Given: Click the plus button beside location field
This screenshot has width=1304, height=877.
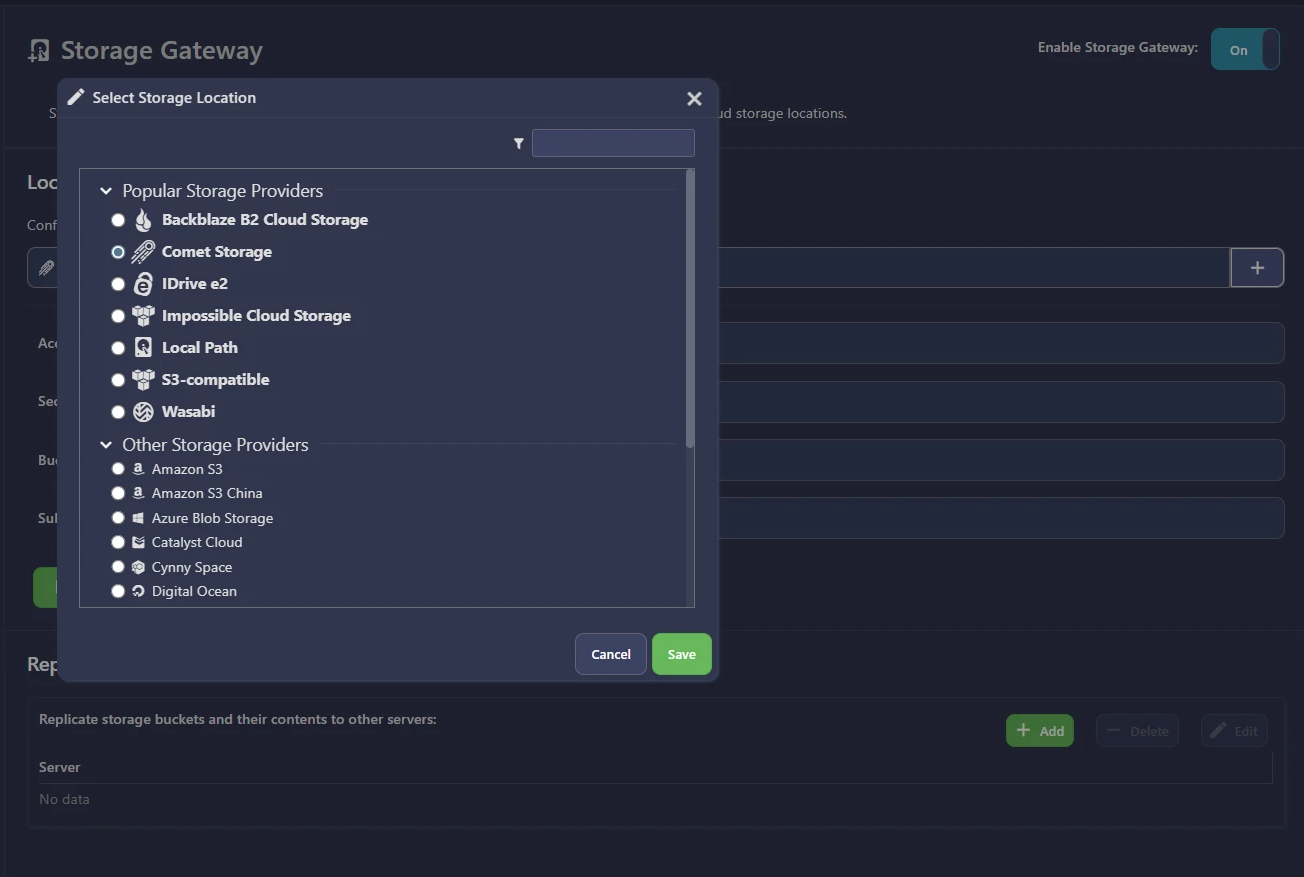Looking at the screenshot, I should pyautogui.click(x=1257, y=267).
